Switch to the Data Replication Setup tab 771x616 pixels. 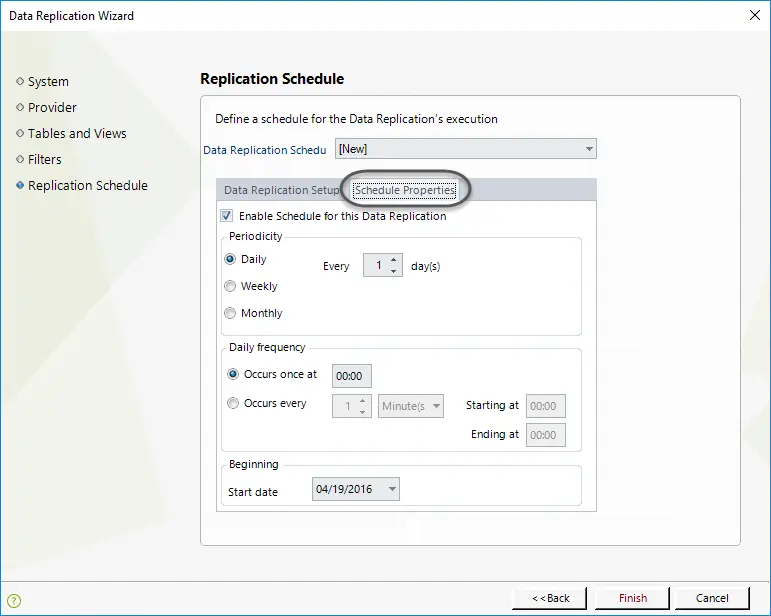[281, 190]
